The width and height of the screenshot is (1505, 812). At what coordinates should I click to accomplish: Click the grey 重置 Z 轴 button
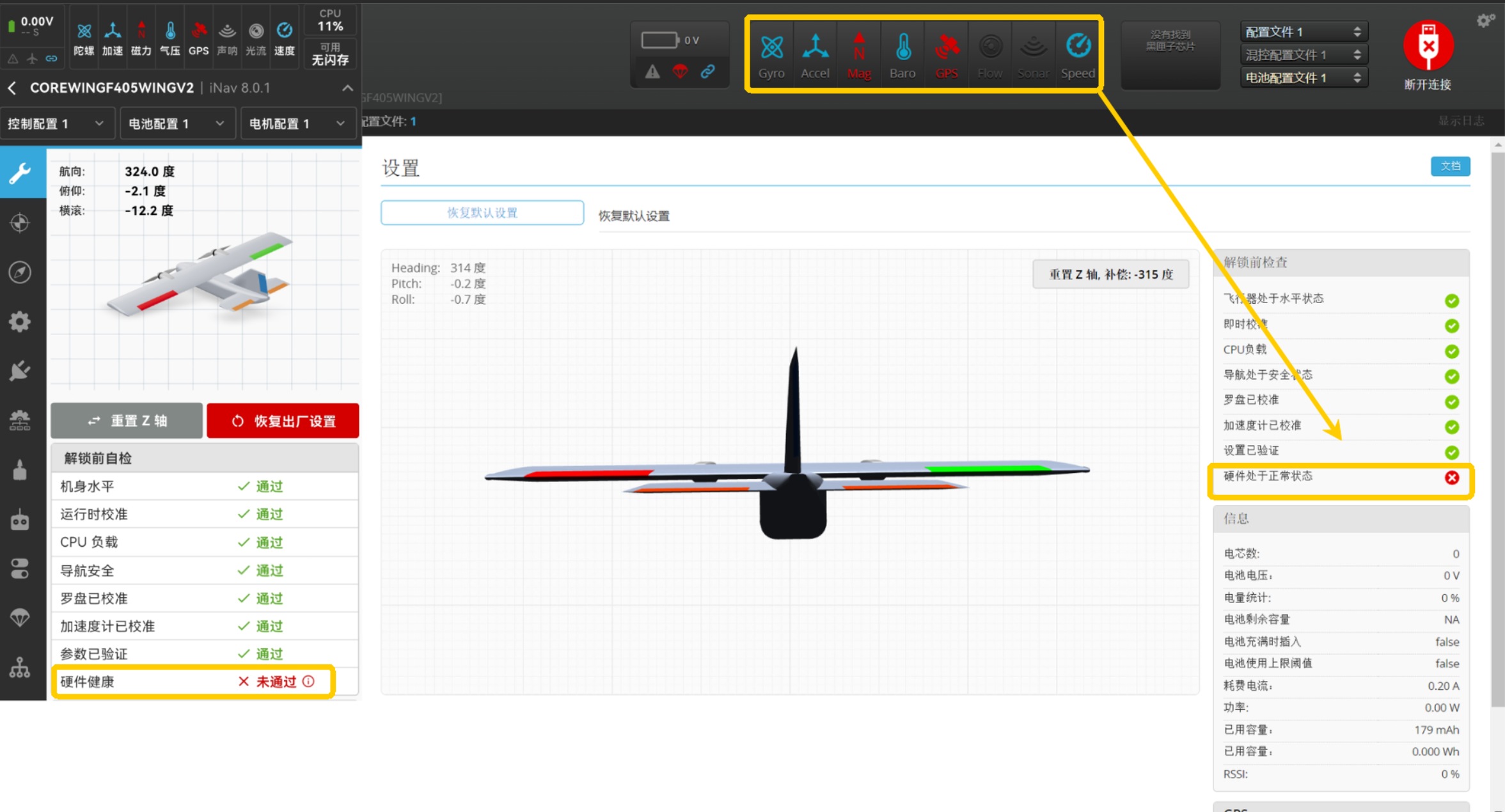pos(127,421)
